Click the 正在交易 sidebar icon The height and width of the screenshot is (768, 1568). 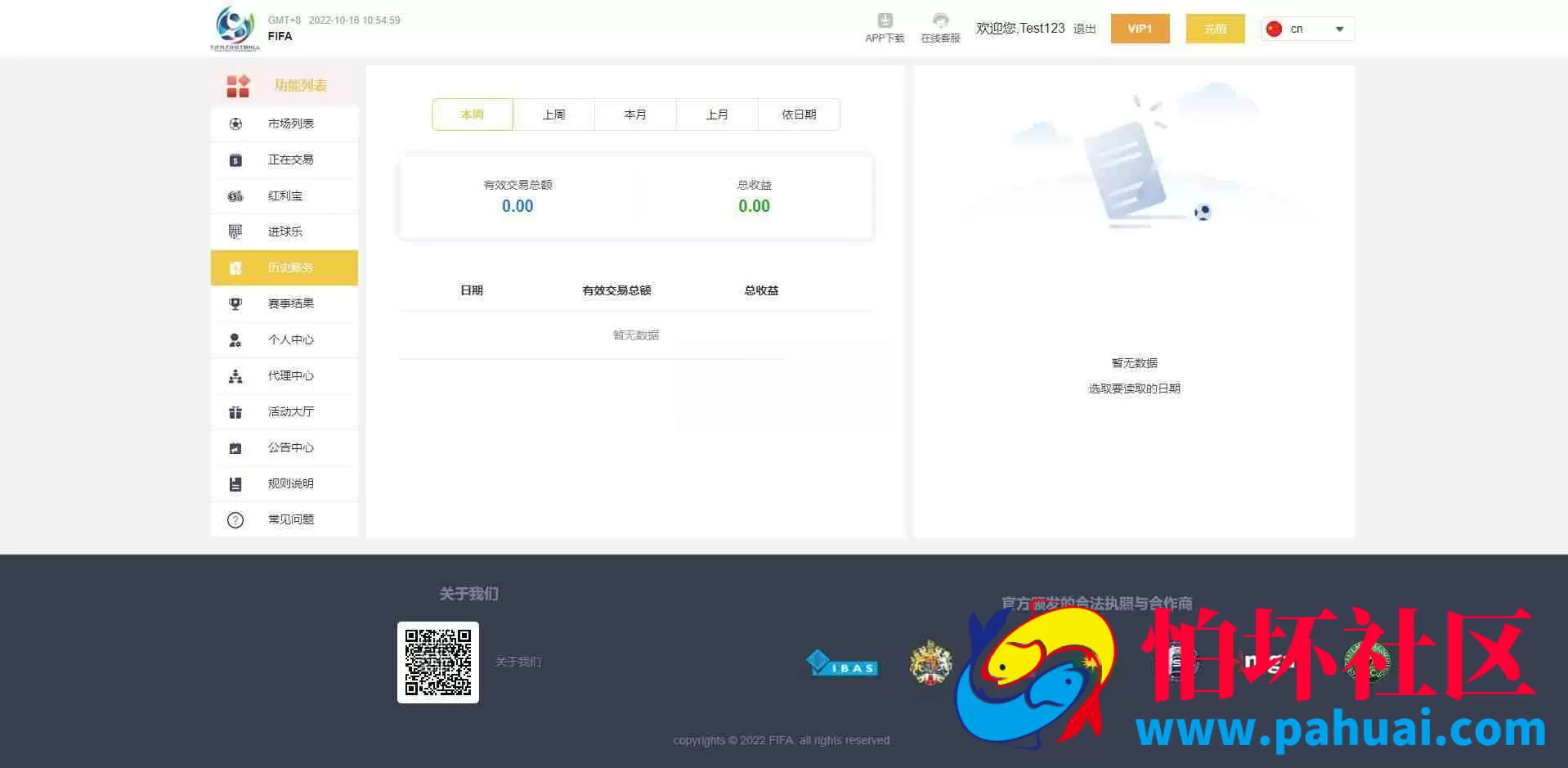pyautogui.click(x=235, y=160)
